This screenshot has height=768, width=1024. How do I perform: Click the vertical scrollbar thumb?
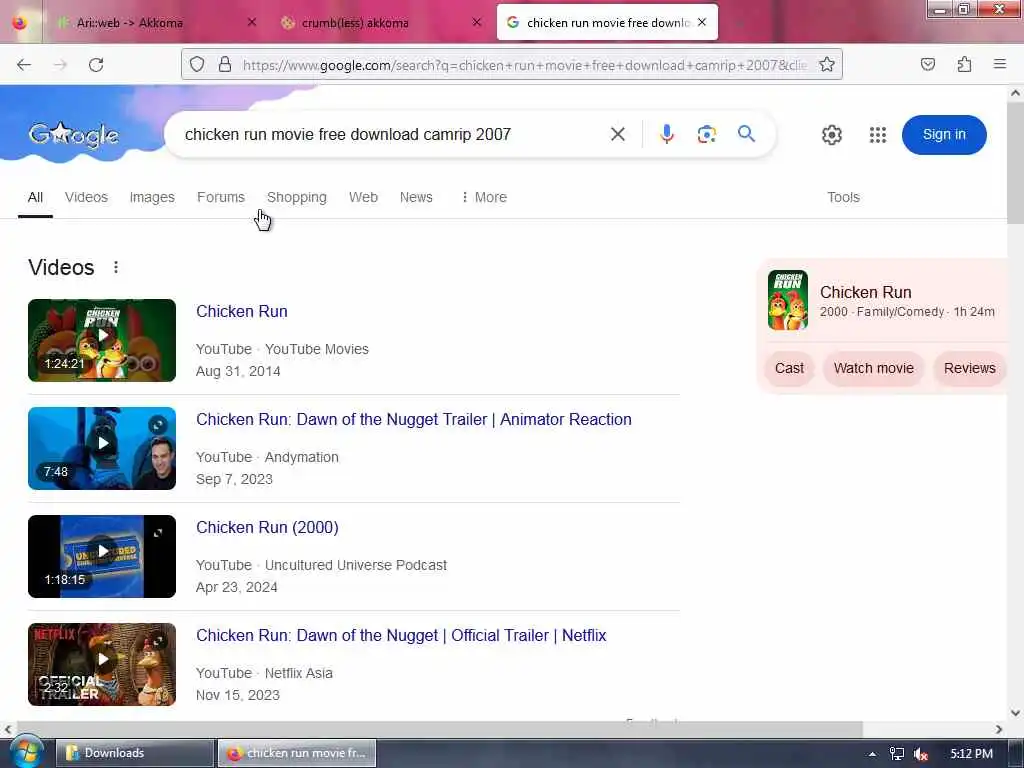(x=1015, y=162)
